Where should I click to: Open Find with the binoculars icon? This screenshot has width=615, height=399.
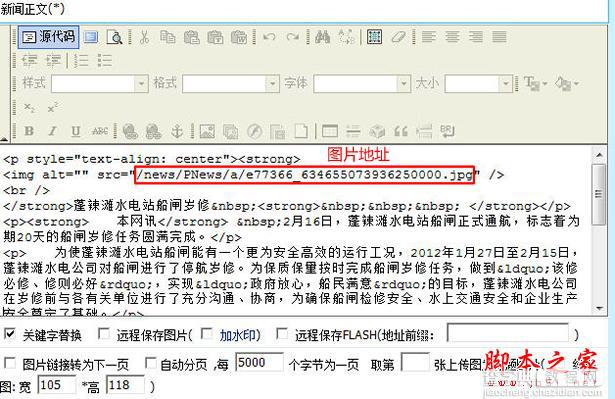click(x=322, y=37)
